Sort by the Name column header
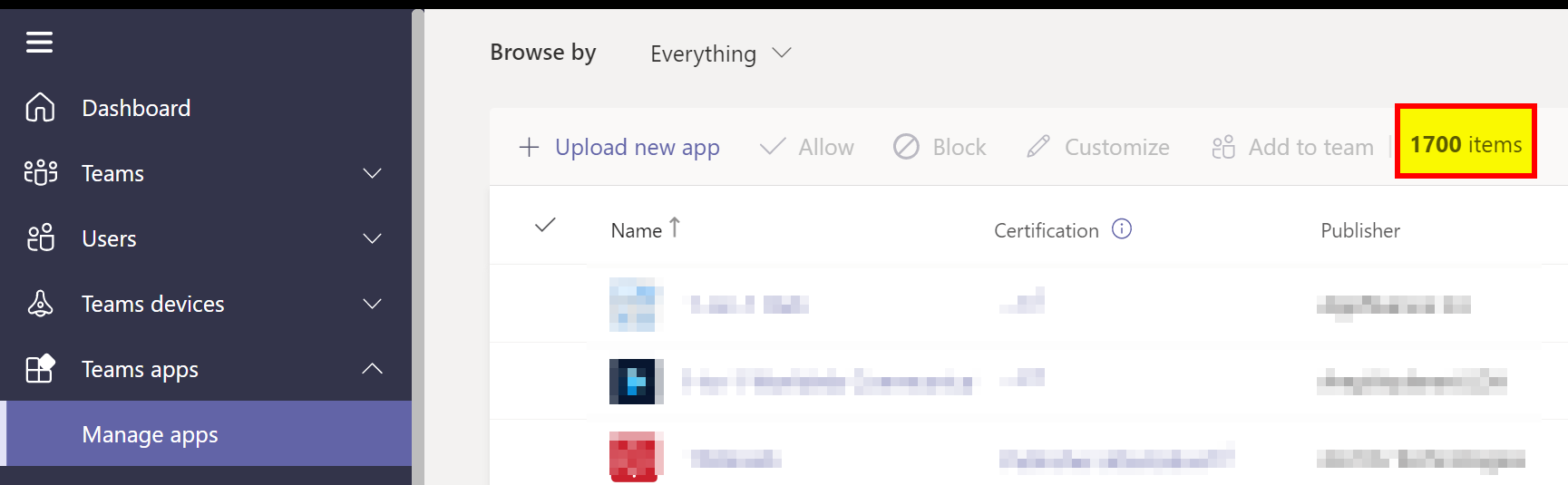This screenshot has width=1568, height=485. pos(637,230)
